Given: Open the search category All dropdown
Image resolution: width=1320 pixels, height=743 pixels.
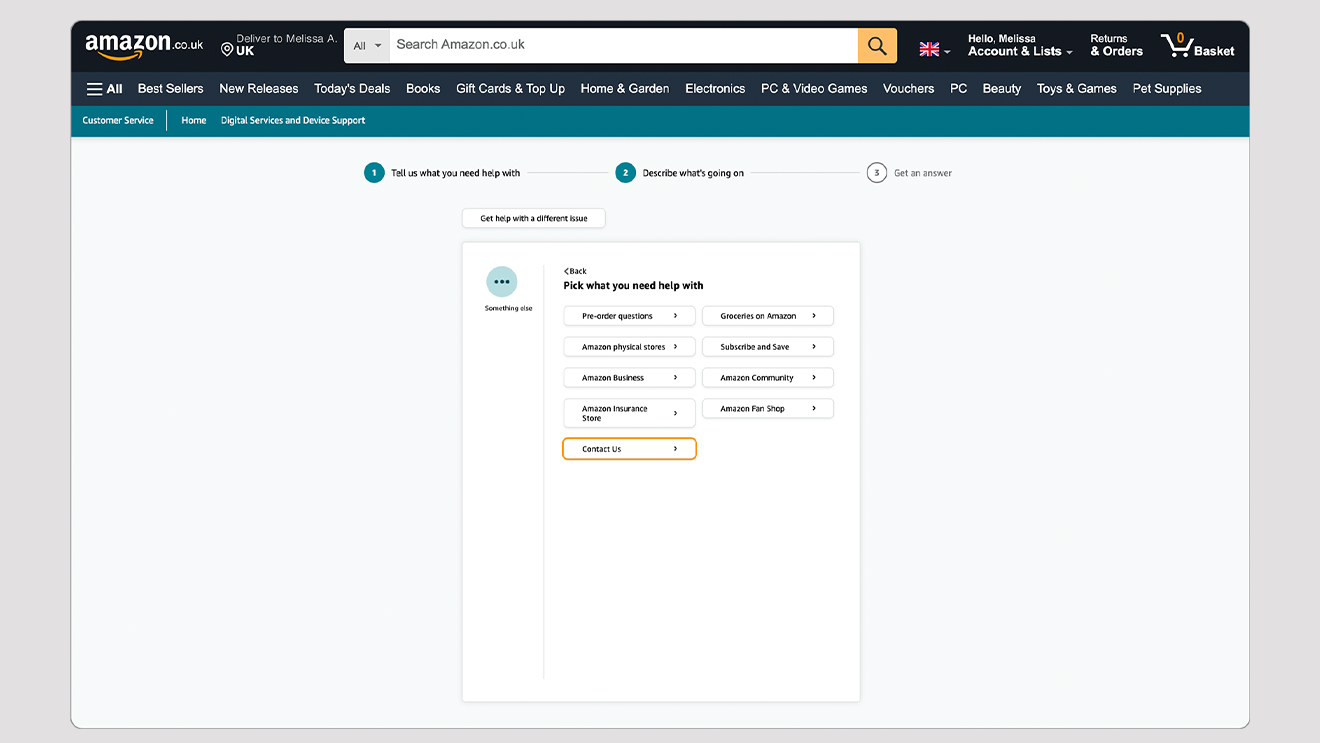Looking at the screenshot, I should tap(367, 46).
